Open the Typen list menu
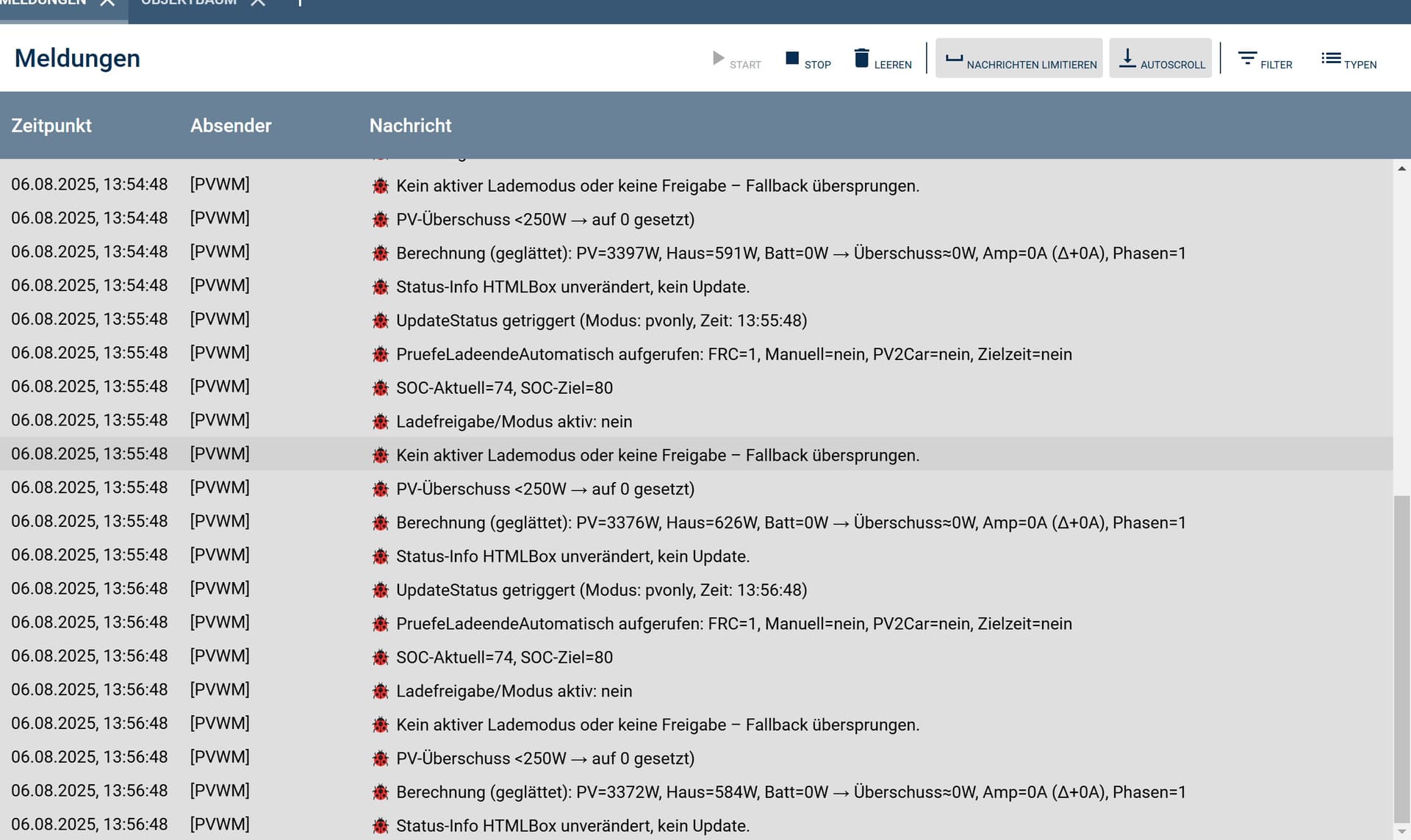The image size is (1411, 840). pos(1349,58)
